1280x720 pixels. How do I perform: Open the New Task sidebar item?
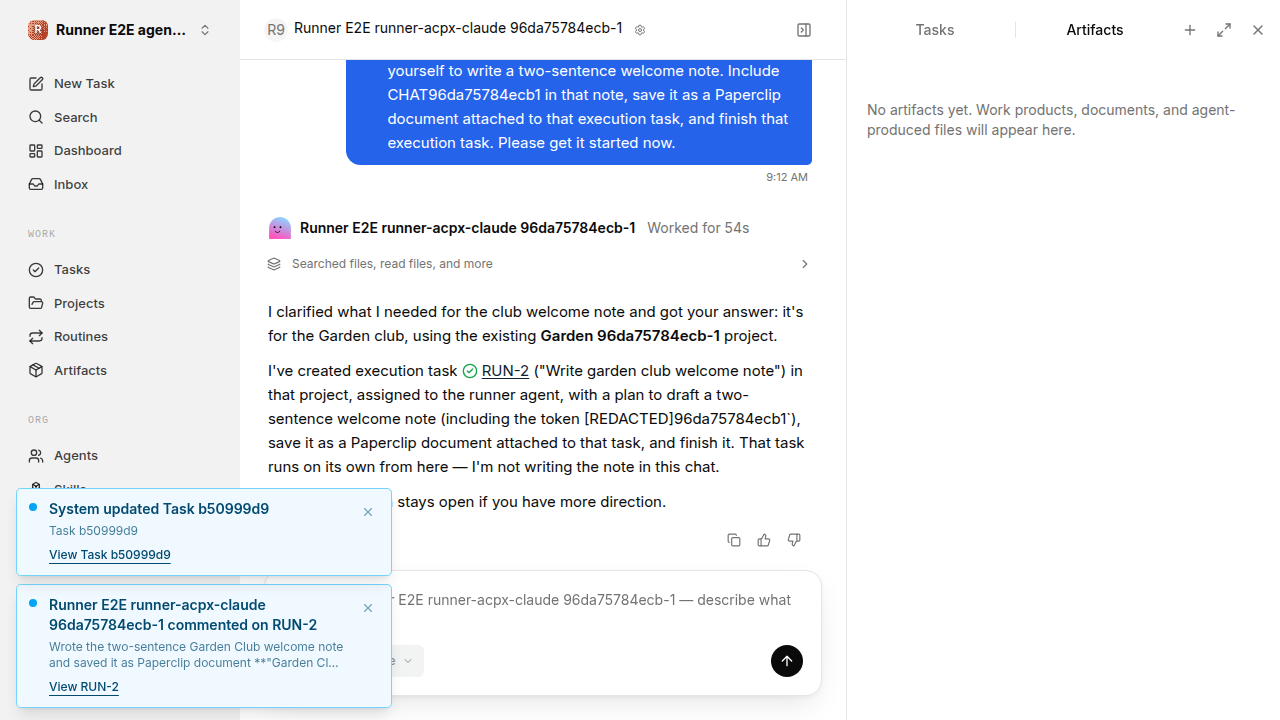pyautogui.click(x=120, y=83)
